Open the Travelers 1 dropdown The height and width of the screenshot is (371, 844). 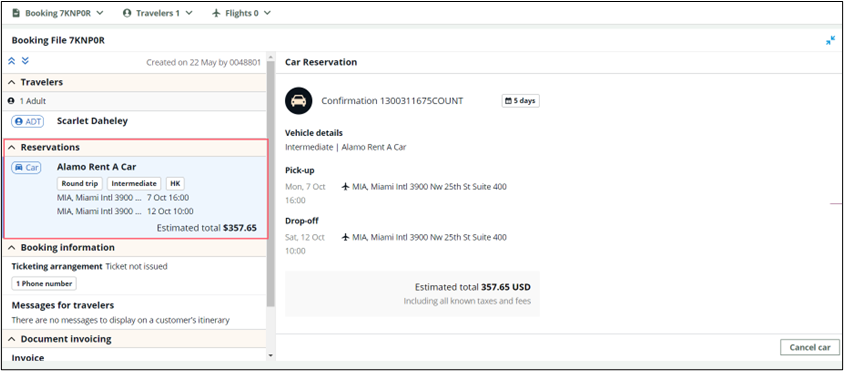click(157, 13)
